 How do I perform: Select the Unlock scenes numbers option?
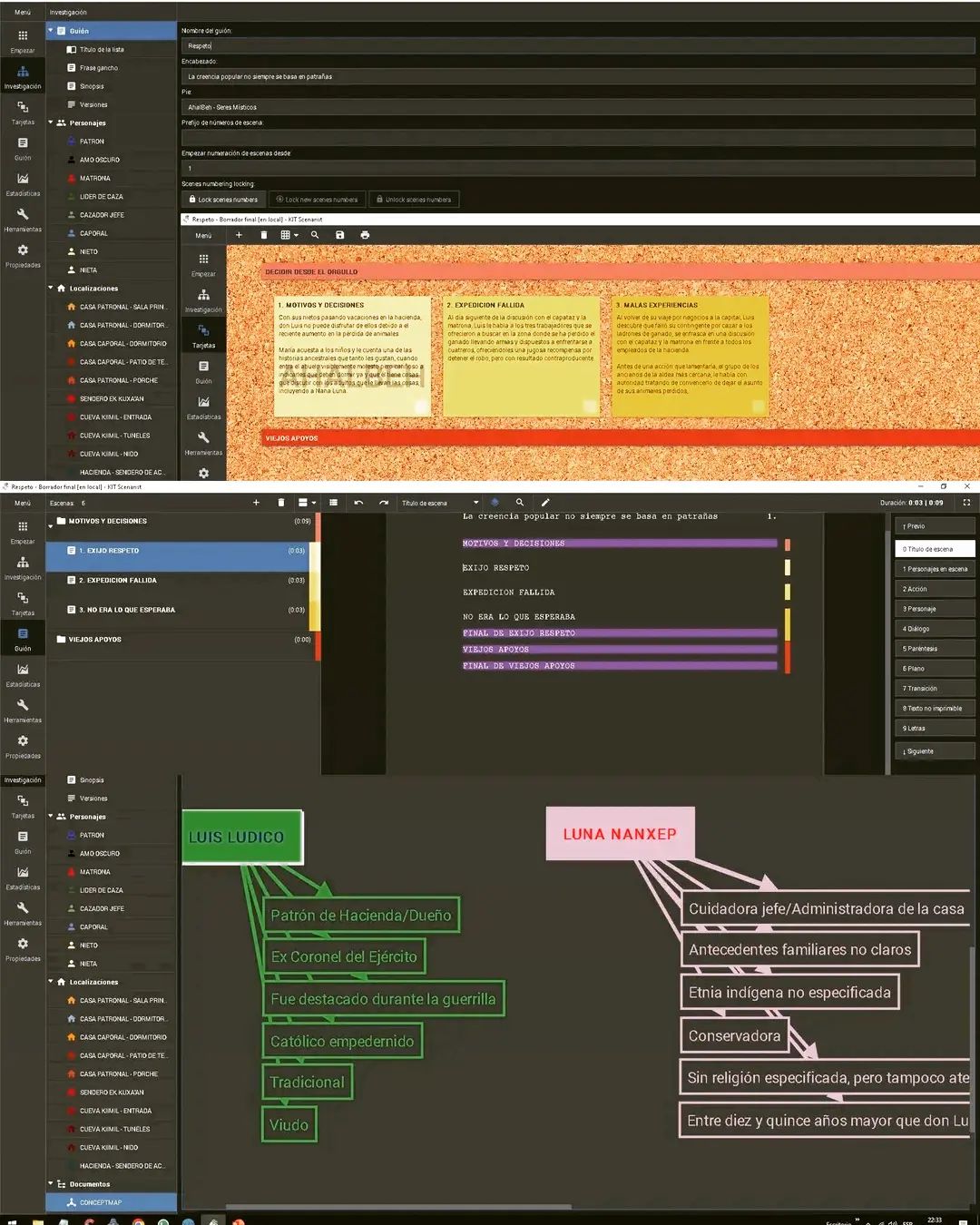point(412,200)
